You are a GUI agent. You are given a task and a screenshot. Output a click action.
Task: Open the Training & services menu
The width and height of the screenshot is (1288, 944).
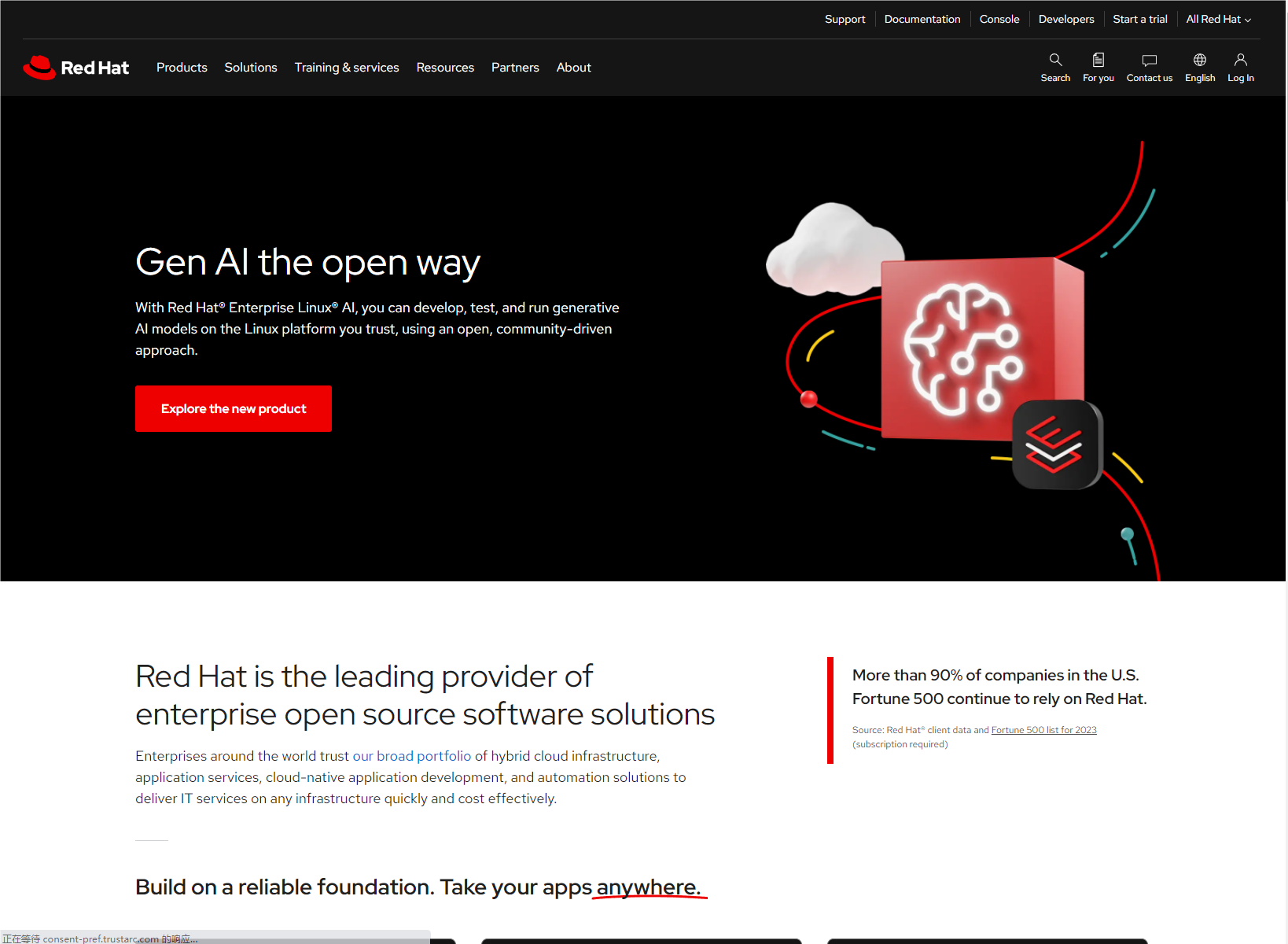coord(347,68)
